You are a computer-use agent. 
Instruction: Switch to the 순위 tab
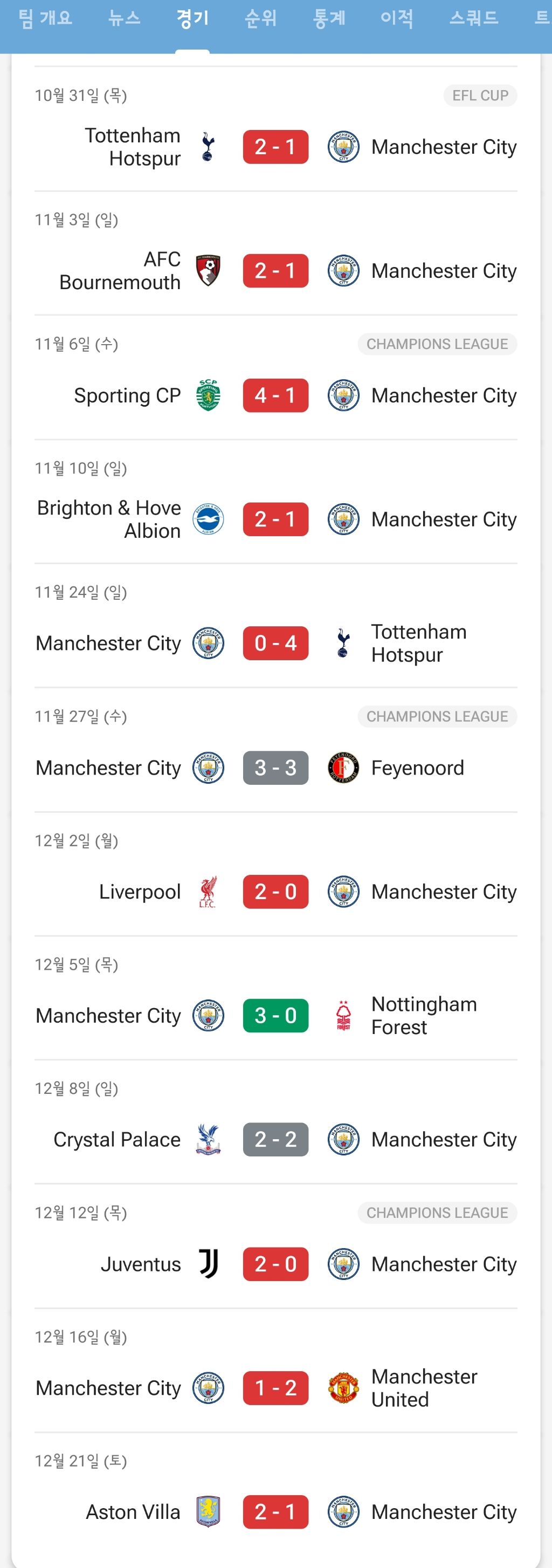[260, 18]
